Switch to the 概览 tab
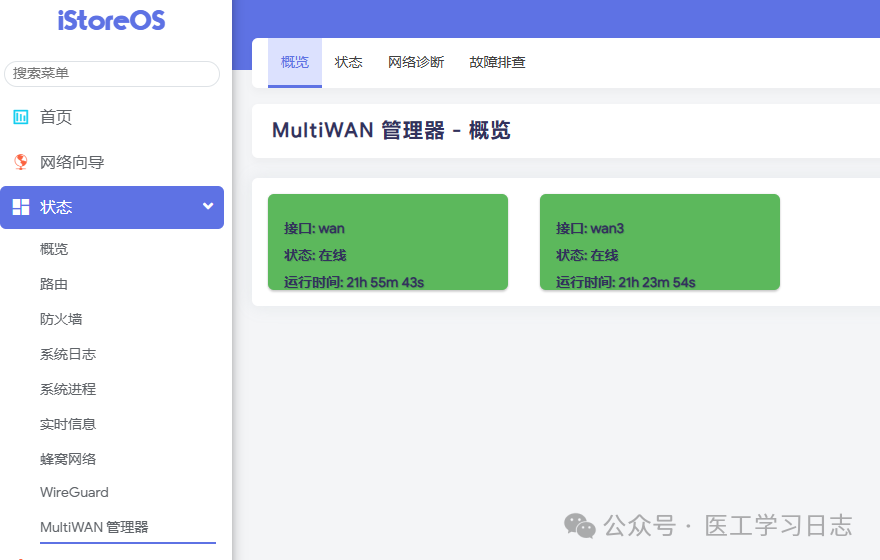Viewport: 880px width, 560px height. pyautogui.click(x=295, y=62)
